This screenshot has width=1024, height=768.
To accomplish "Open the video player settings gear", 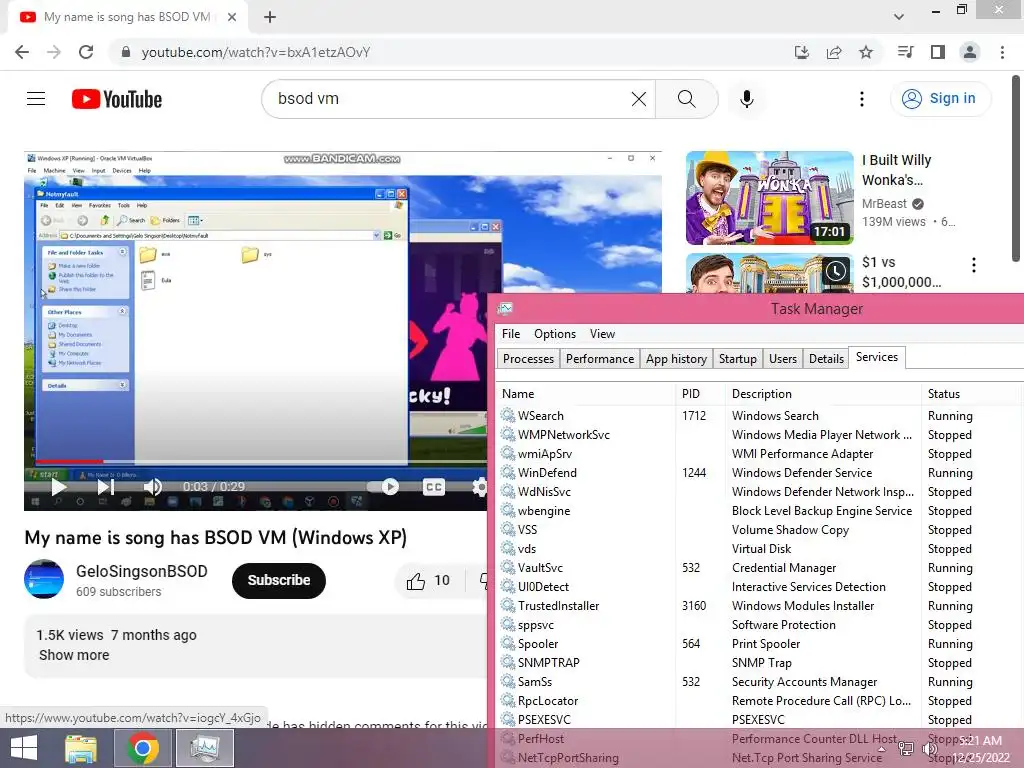I will 480,487.
